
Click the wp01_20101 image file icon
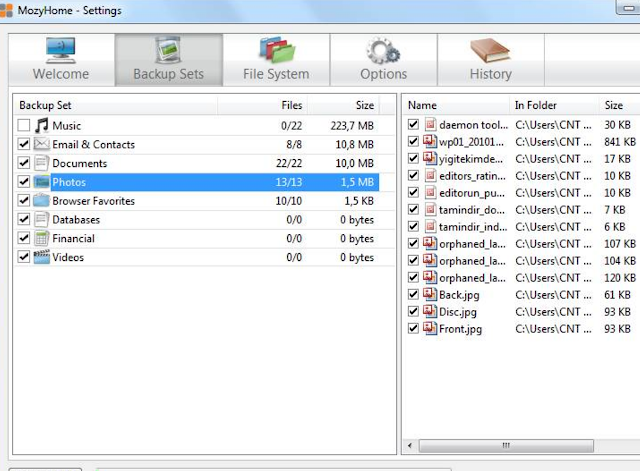(430, 141)
